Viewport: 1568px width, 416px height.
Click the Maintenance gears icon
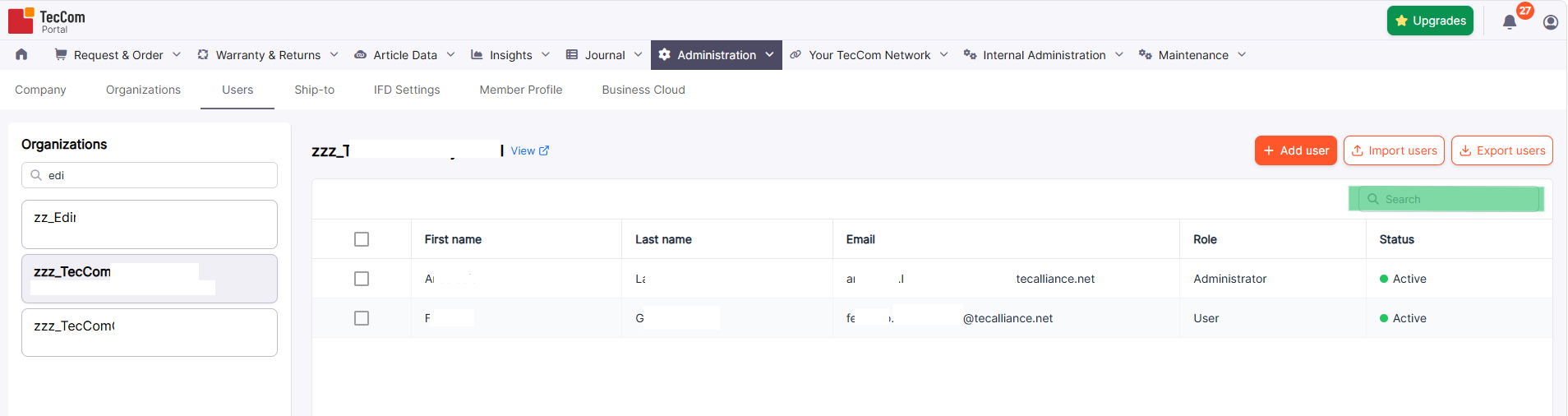pos(1145,54)
